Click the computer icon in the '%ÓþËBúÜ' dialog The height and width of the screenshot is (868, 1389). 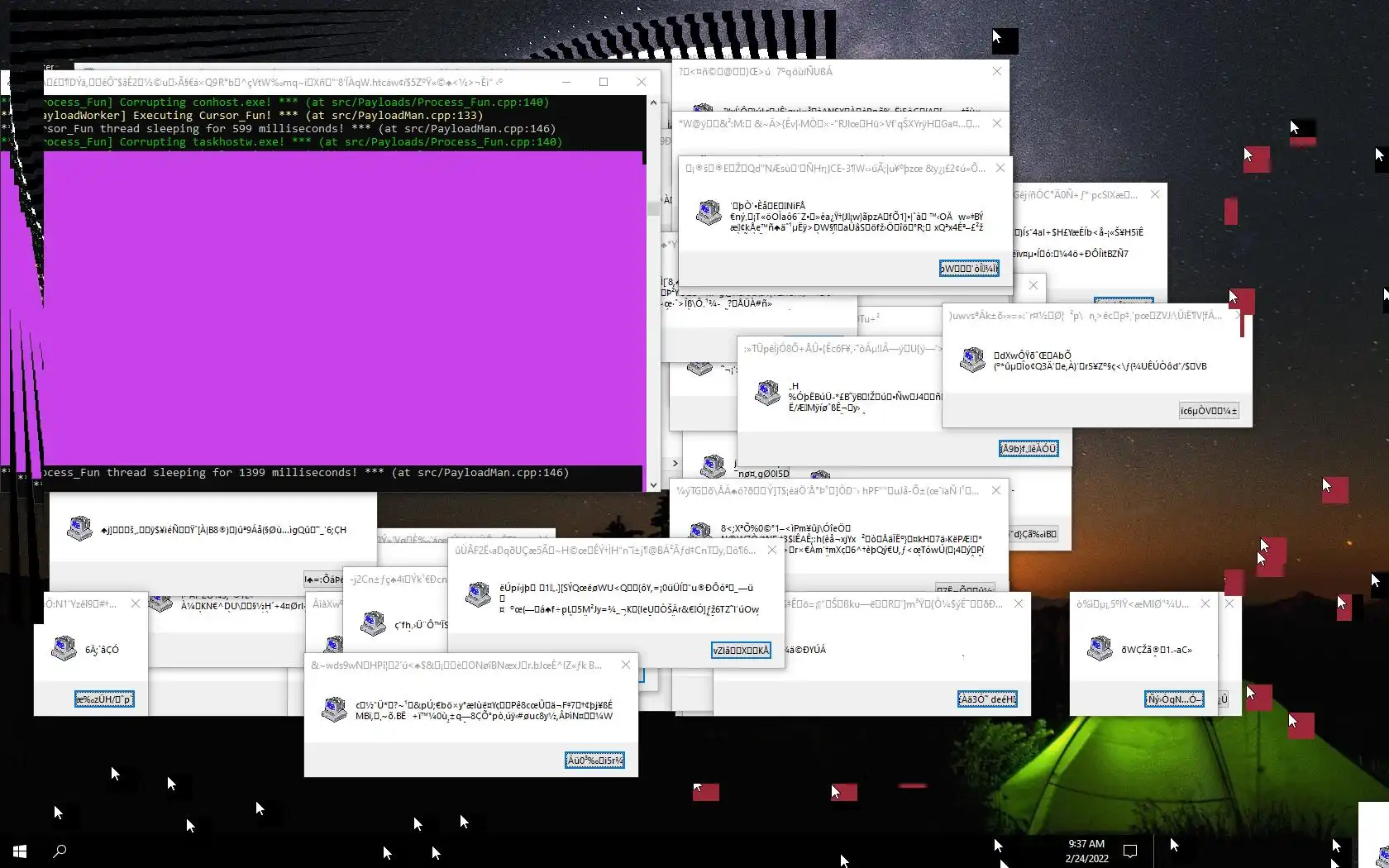pyautogui.click(x=768, y=393)
